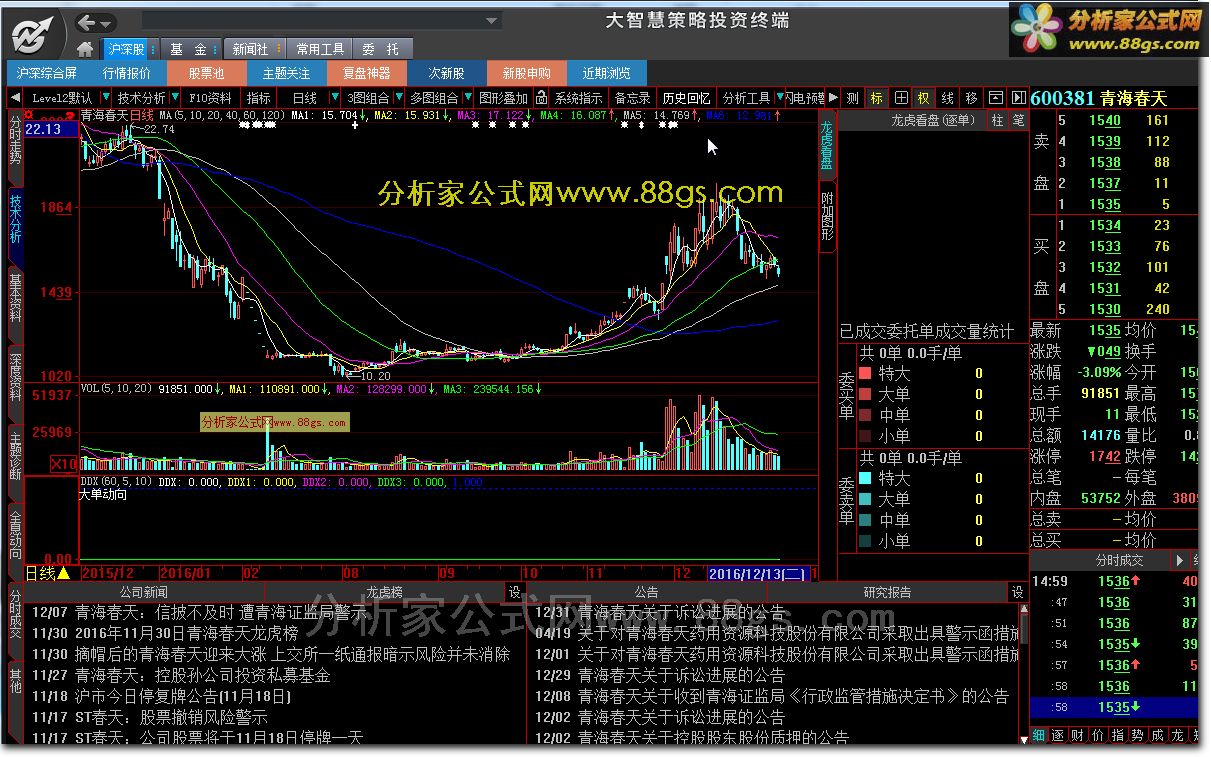Open the home page icon
Screen dimensions: 1211x757
(x=86, y=48)
